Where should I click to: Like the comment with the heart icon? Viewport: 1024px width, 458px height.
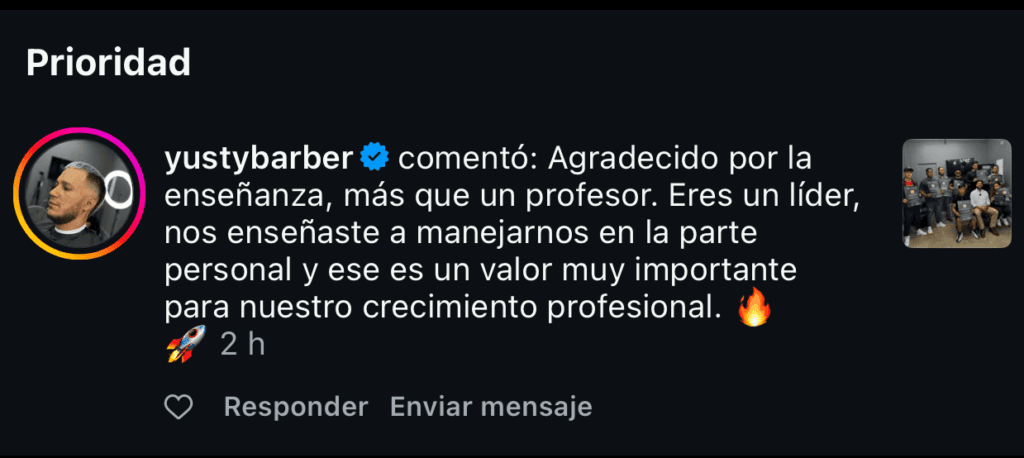click(178, 407)
